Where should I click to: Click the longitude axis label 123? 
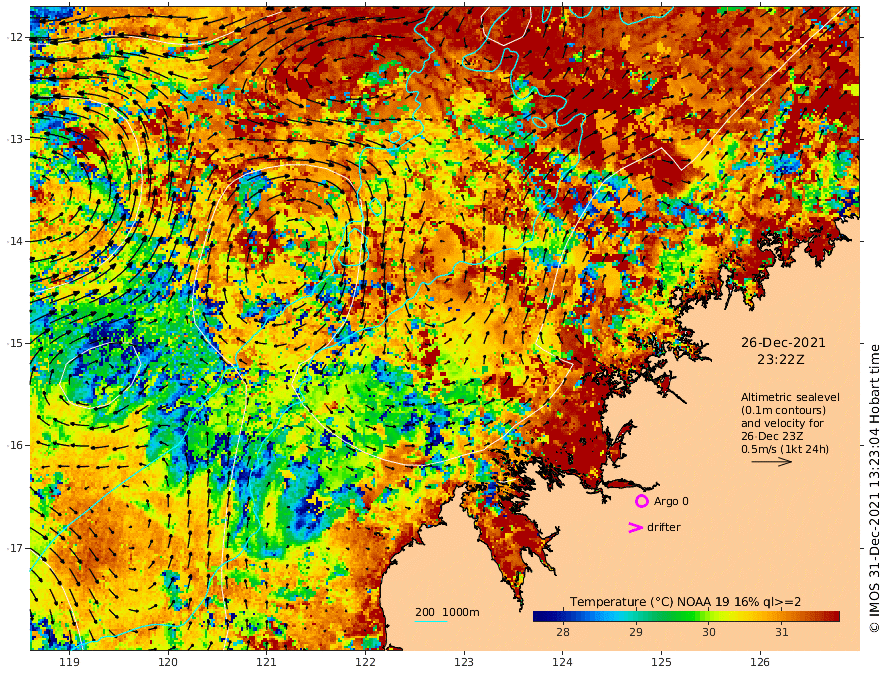point(464,663)
